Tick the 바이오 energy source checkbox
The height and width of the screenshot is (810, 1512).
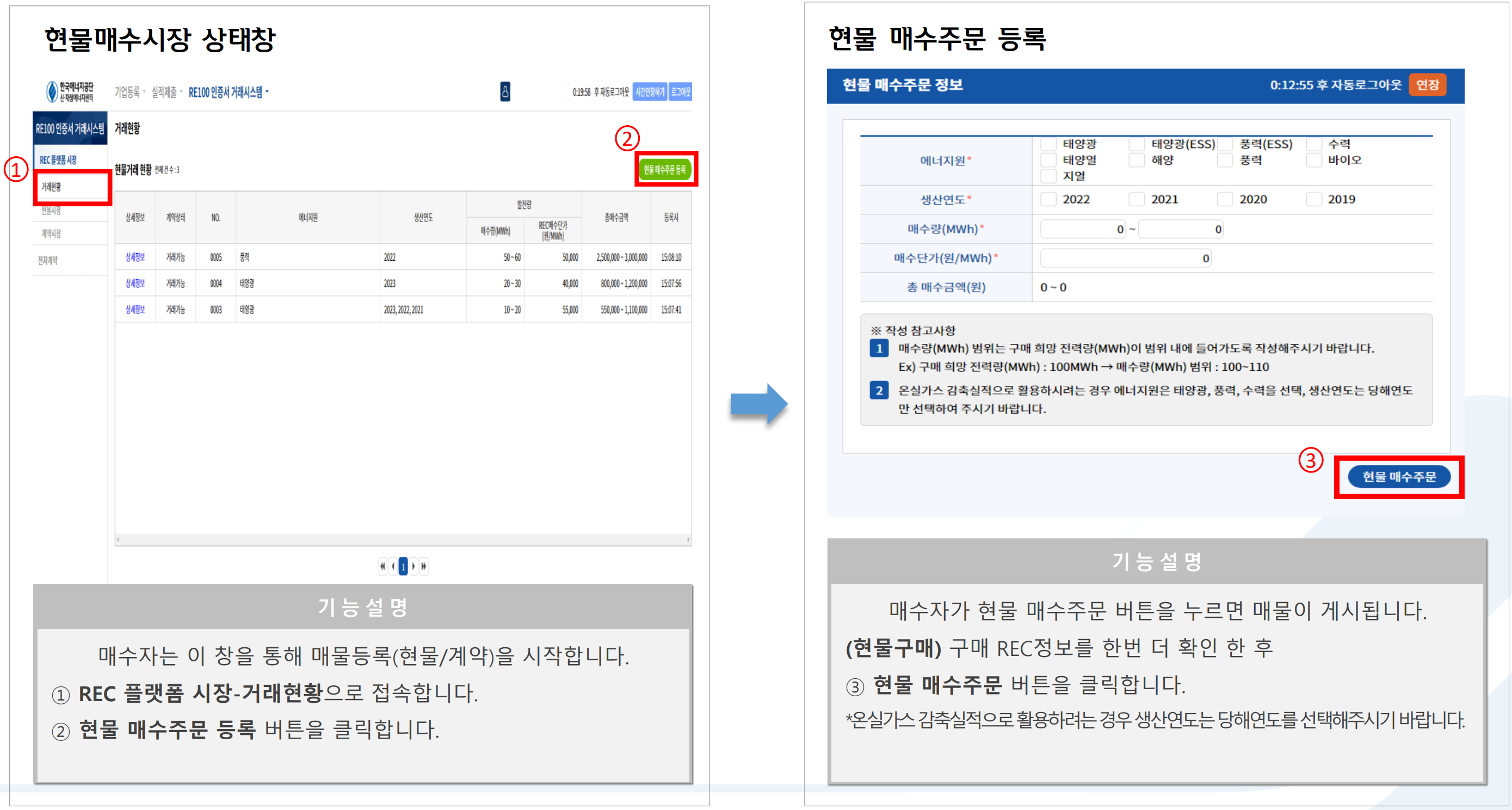point(1313,159)
